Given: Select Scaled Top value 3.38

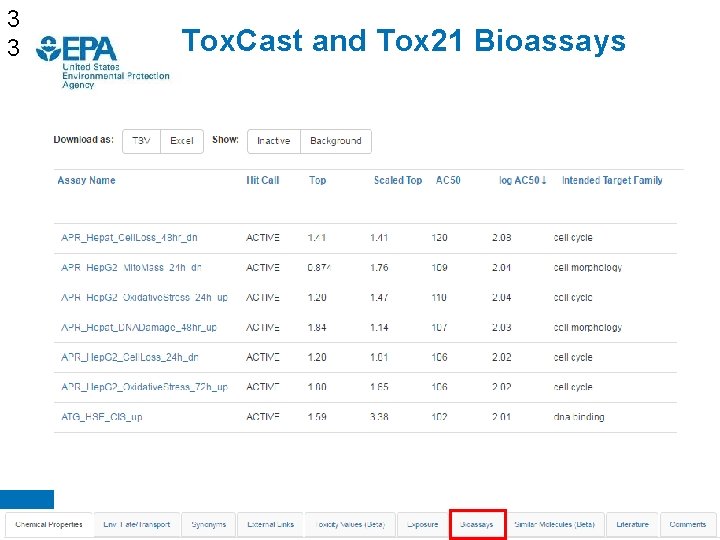Looking at the screenshot, I should coord(379,417).
